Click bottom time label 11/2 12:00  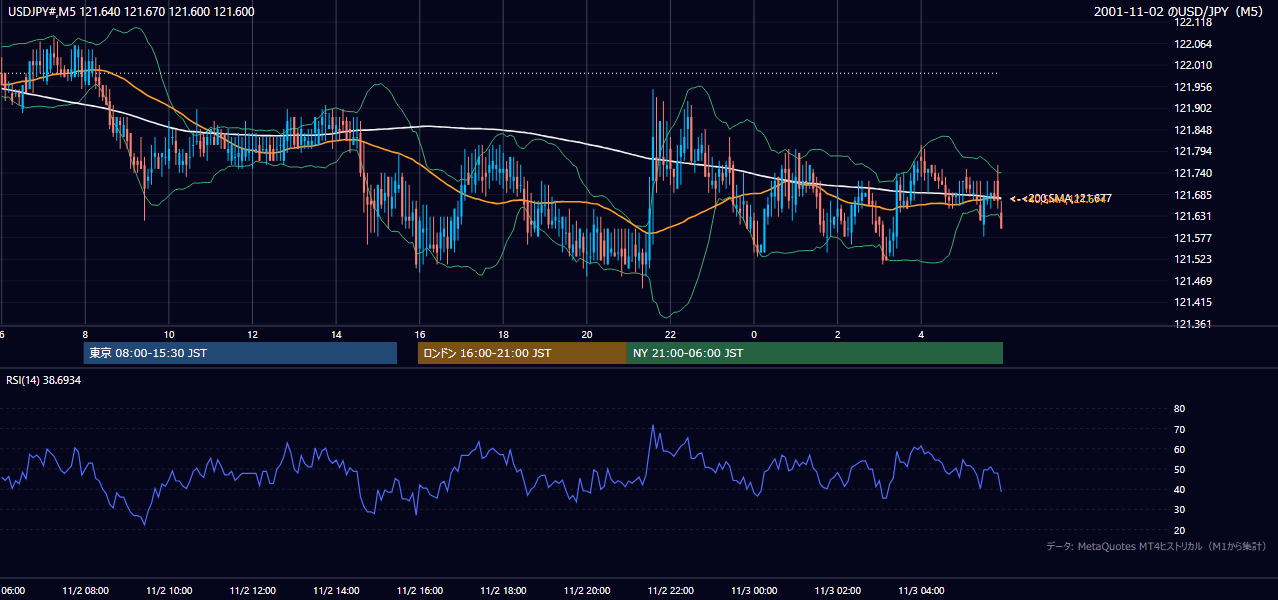(x=252, y=591)
